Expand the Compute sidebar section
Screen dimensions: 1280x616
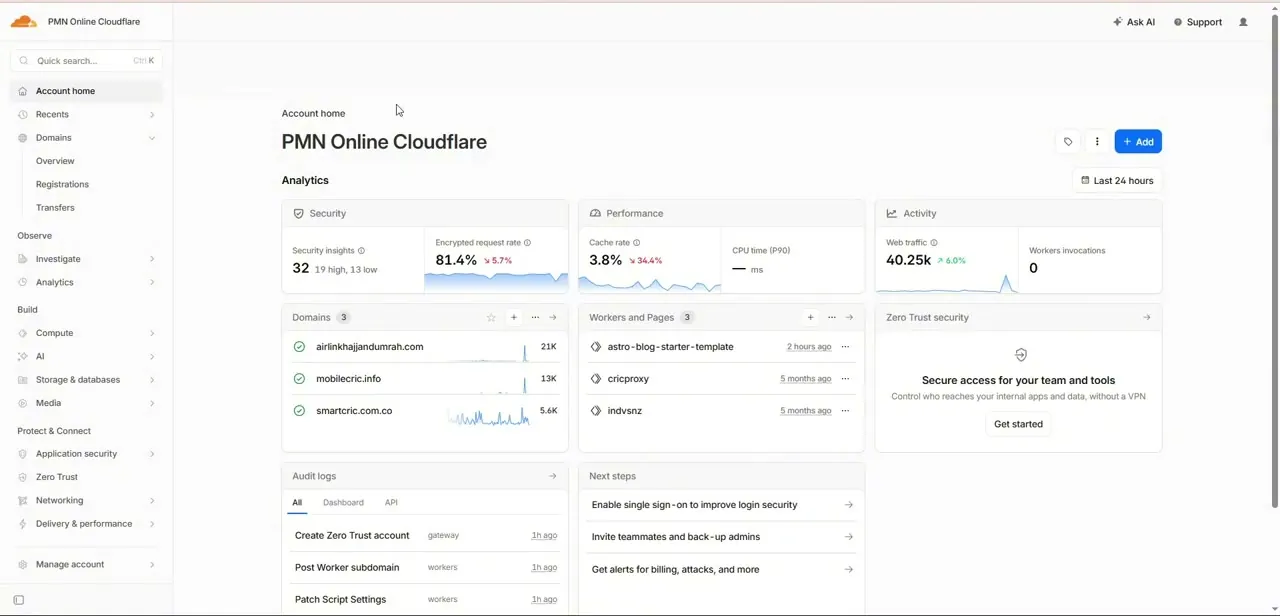point(86,333)
